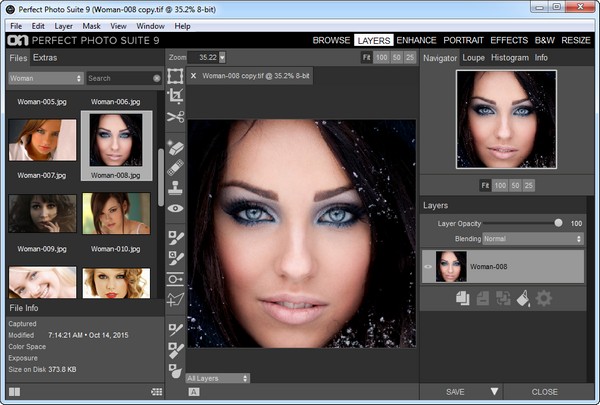This screenshot has width=600, height=405.
Task: Switch to the Histogram tab
Action: click(x=510, y=58)
